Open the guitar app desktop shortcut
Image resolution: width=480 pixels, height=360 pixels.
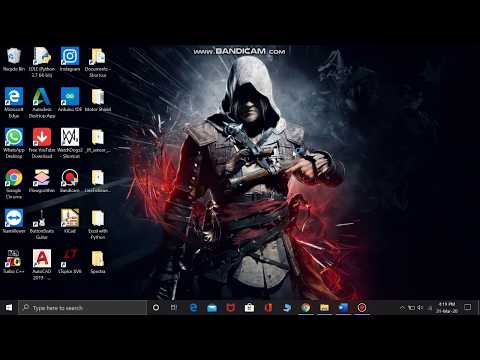click(x=42, y=224)
